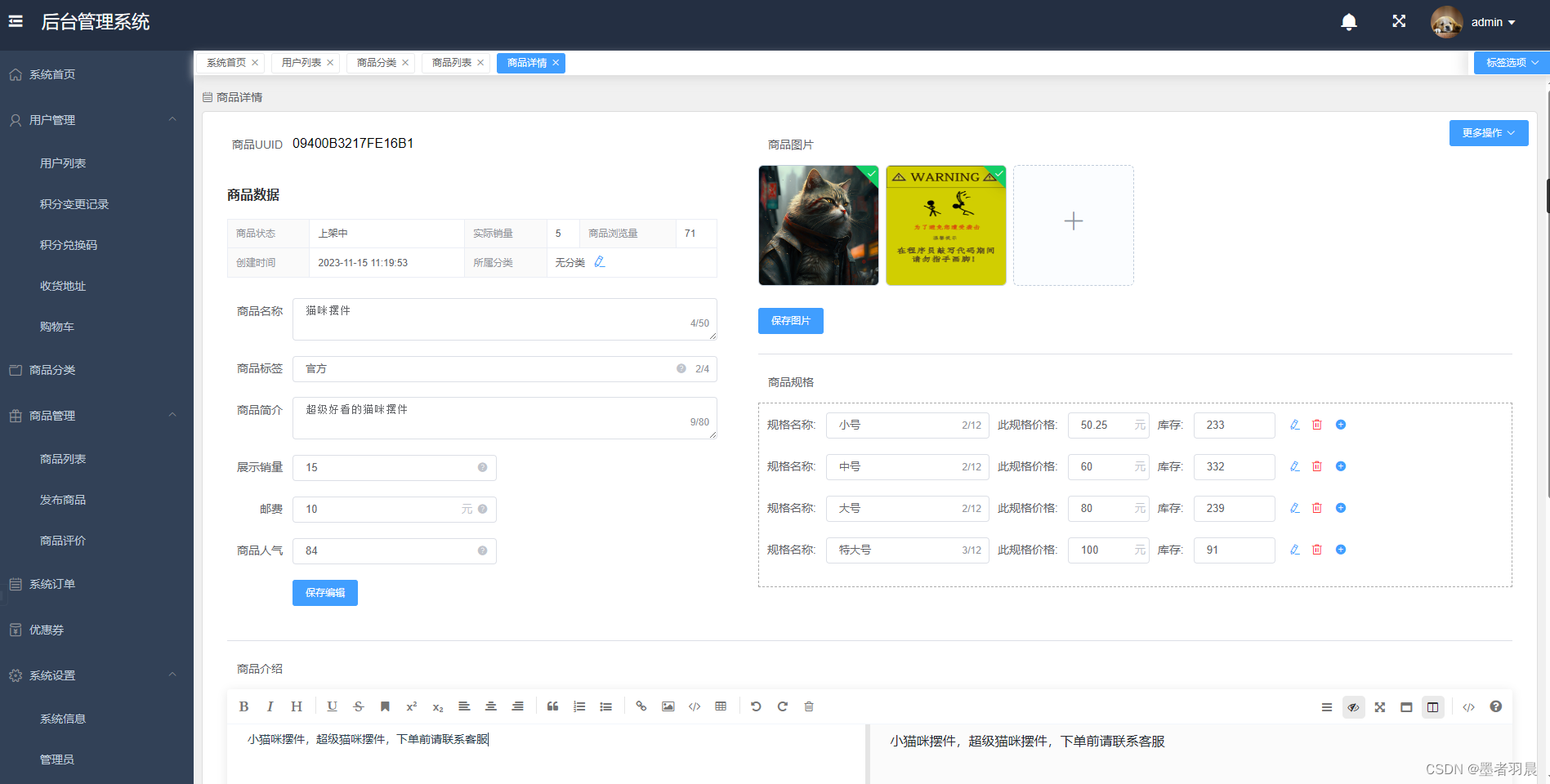
Task: Open 优惠券 in sidebar
Action: tap(47, 630)
